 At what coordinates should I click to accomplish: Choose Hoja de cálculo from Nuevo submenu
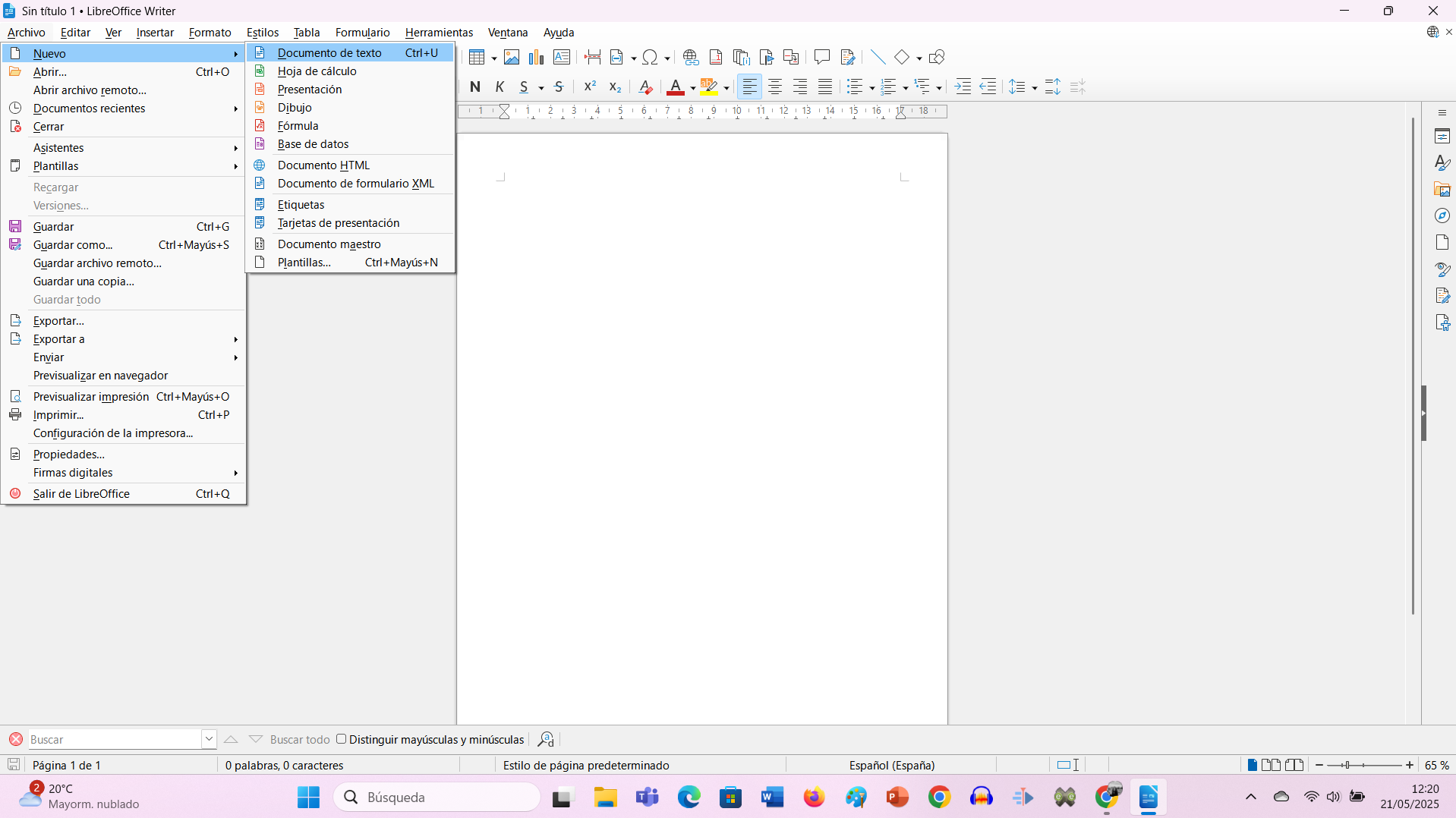tap(317, 71)
